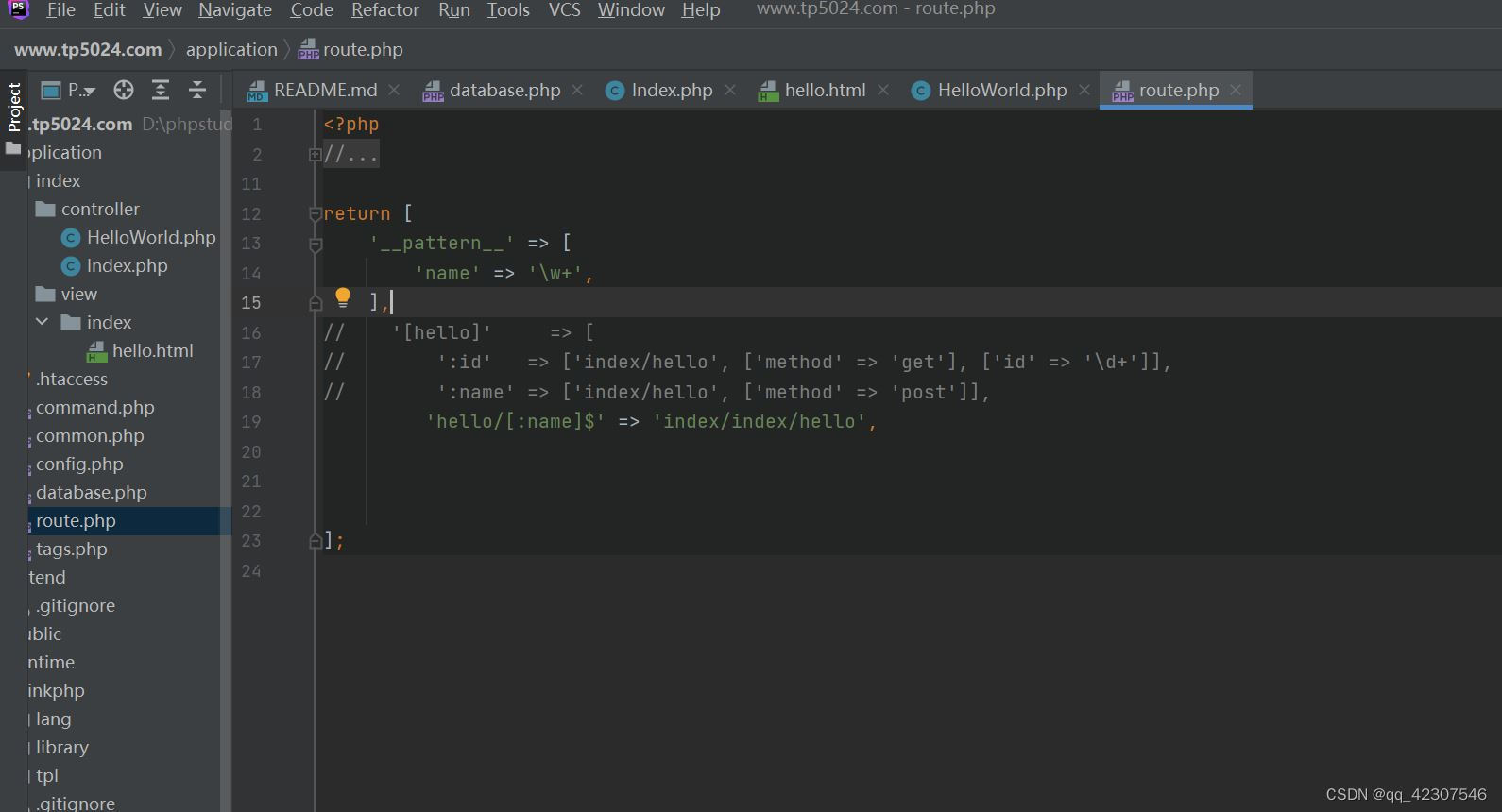Click www.tp5024.com in the breadcrumb
Screen dimensions: 1502x812
coord(88,49)
